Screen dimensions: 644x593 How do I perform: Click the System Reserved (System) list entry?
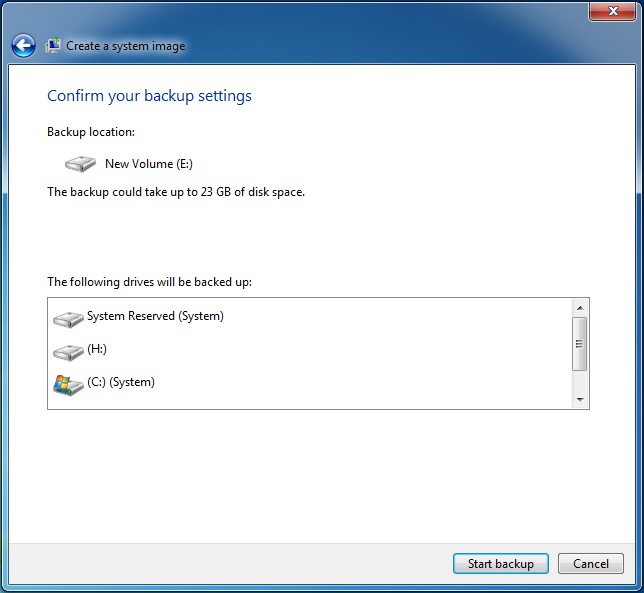coord(155,316)
